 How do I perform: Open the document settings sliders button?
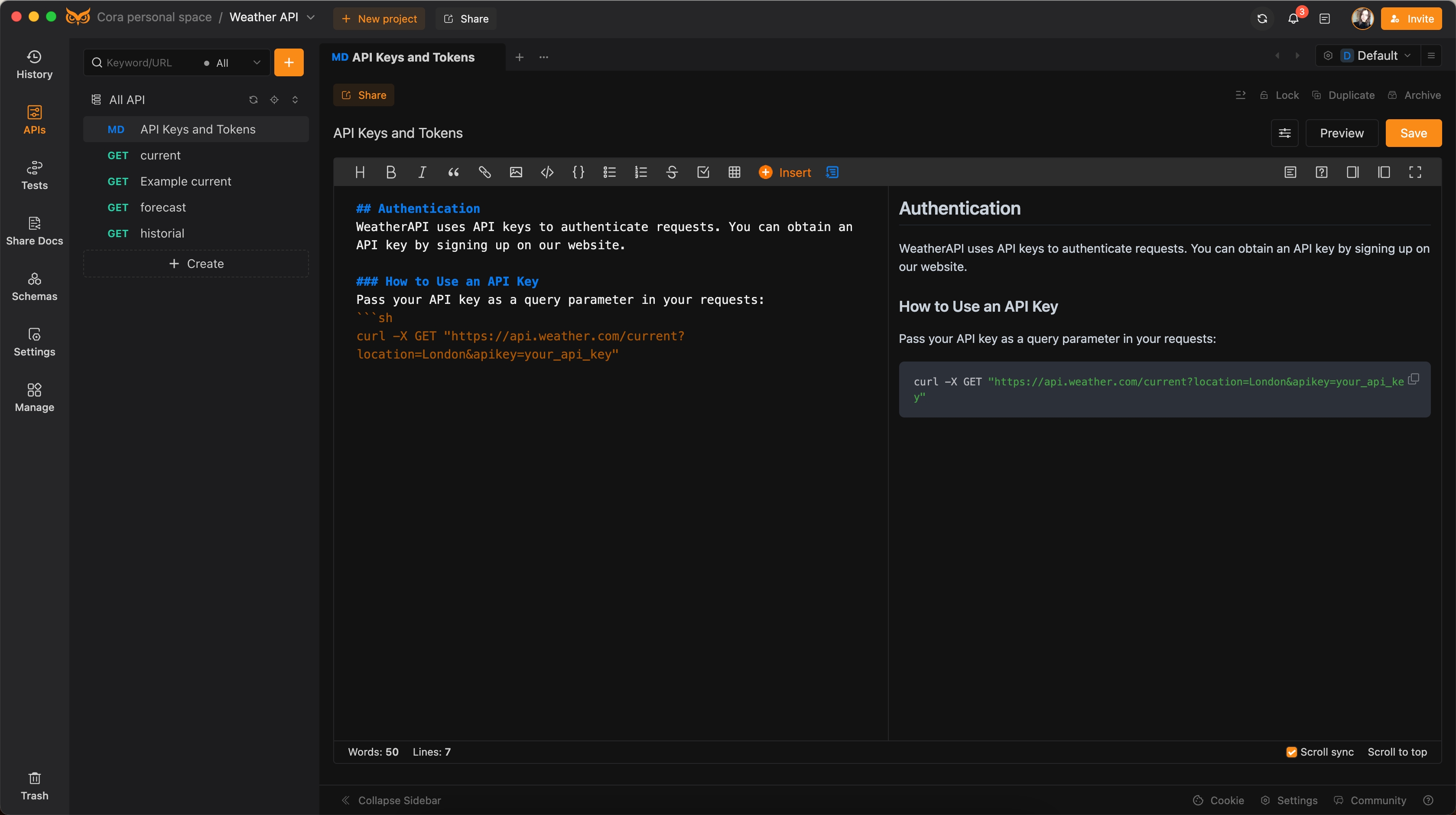(x=1285, y=133)
